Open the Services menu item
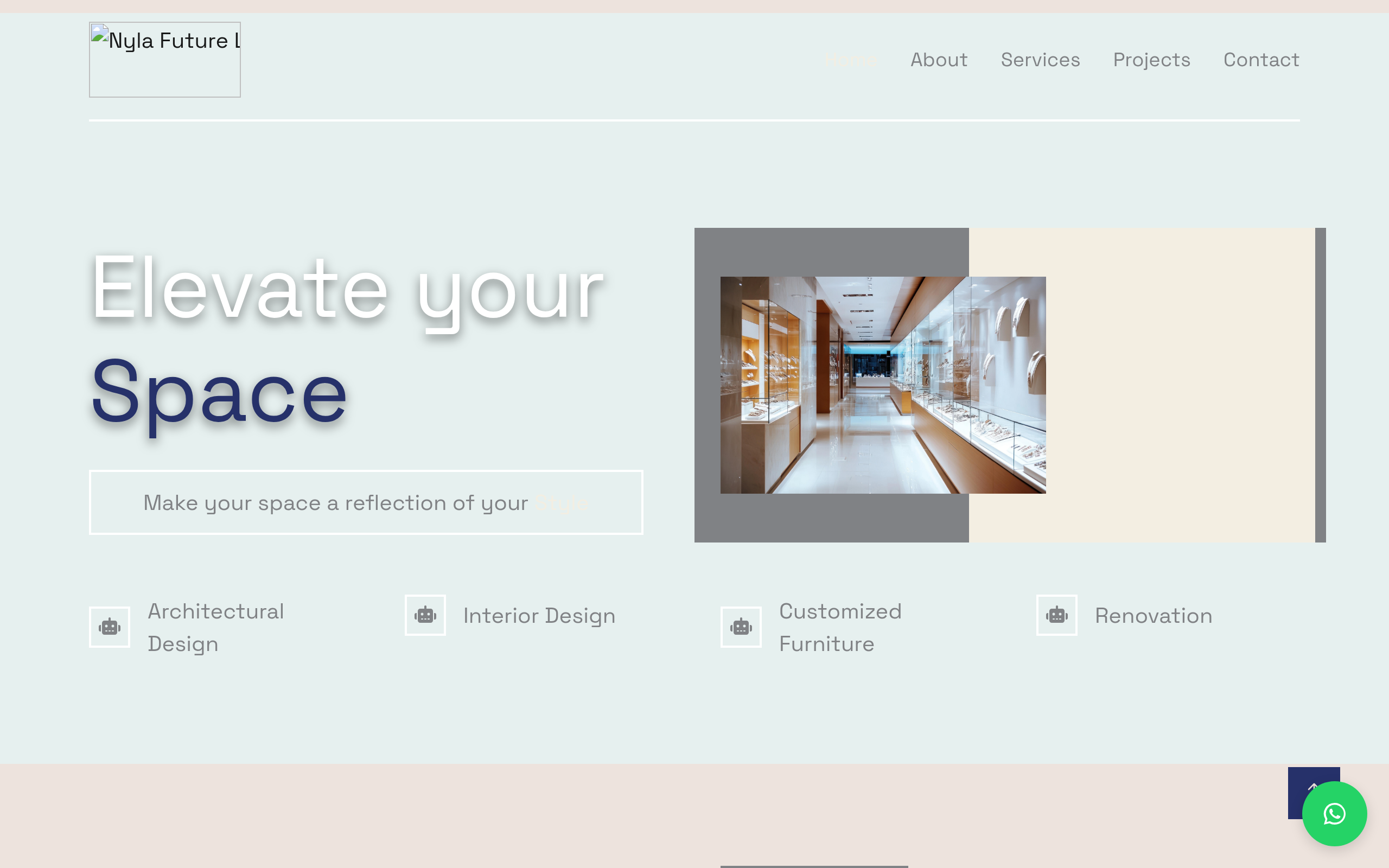The height and width of the screenshot is (868, 1389). pos(1040,60)
